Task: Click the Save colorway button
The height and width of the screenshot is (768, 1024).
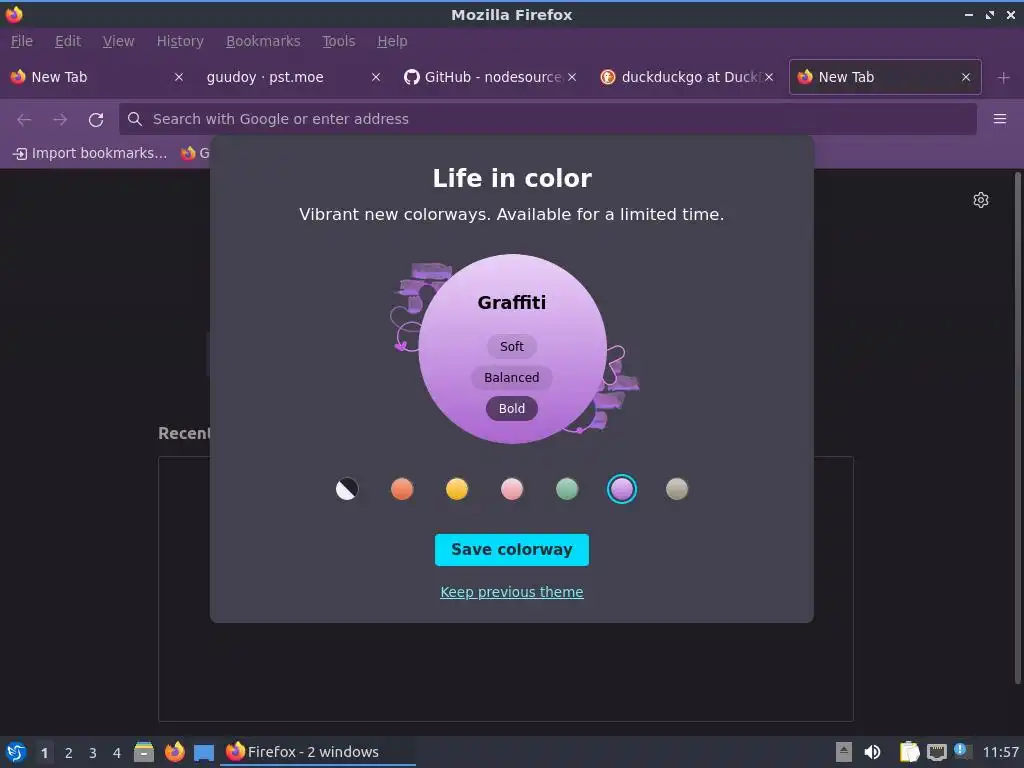Action: point(511,550)
